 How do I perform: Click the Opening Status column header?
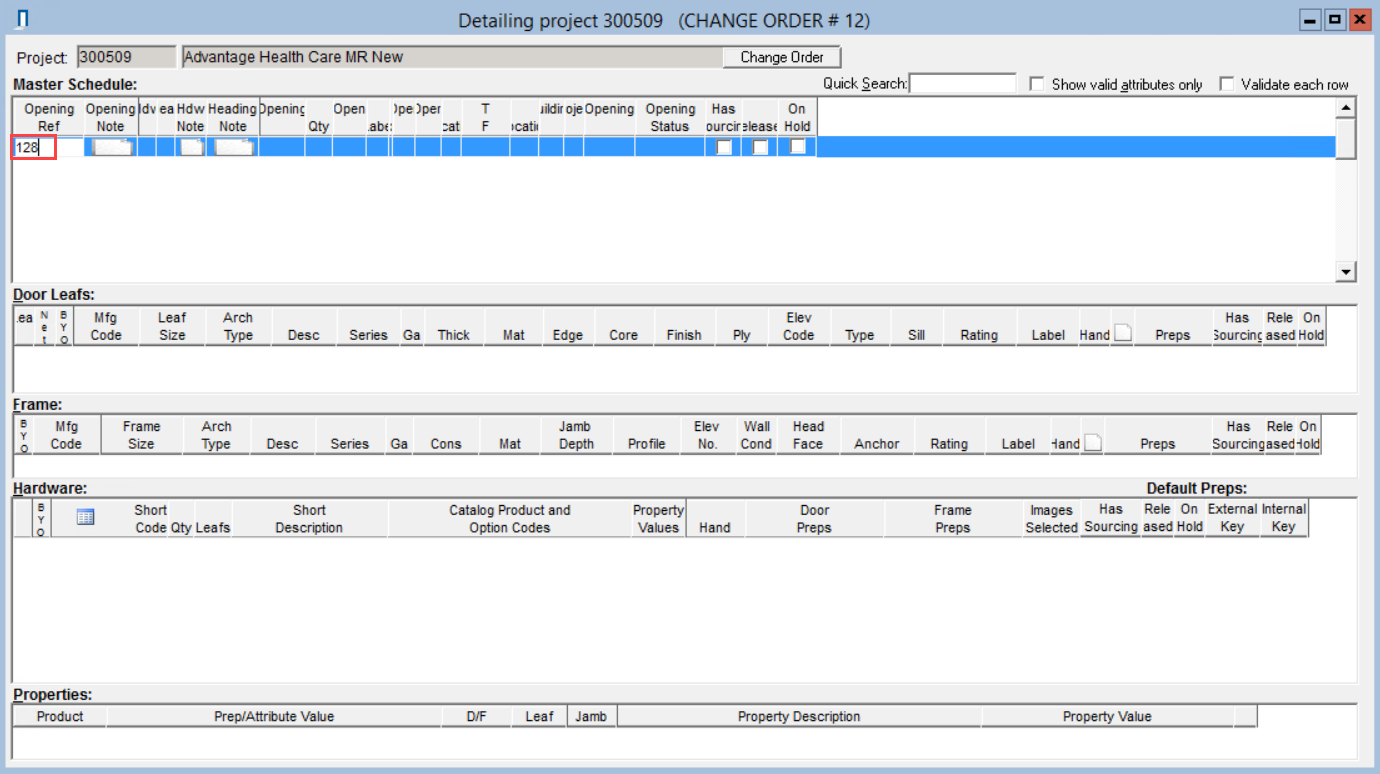(670, 117)
